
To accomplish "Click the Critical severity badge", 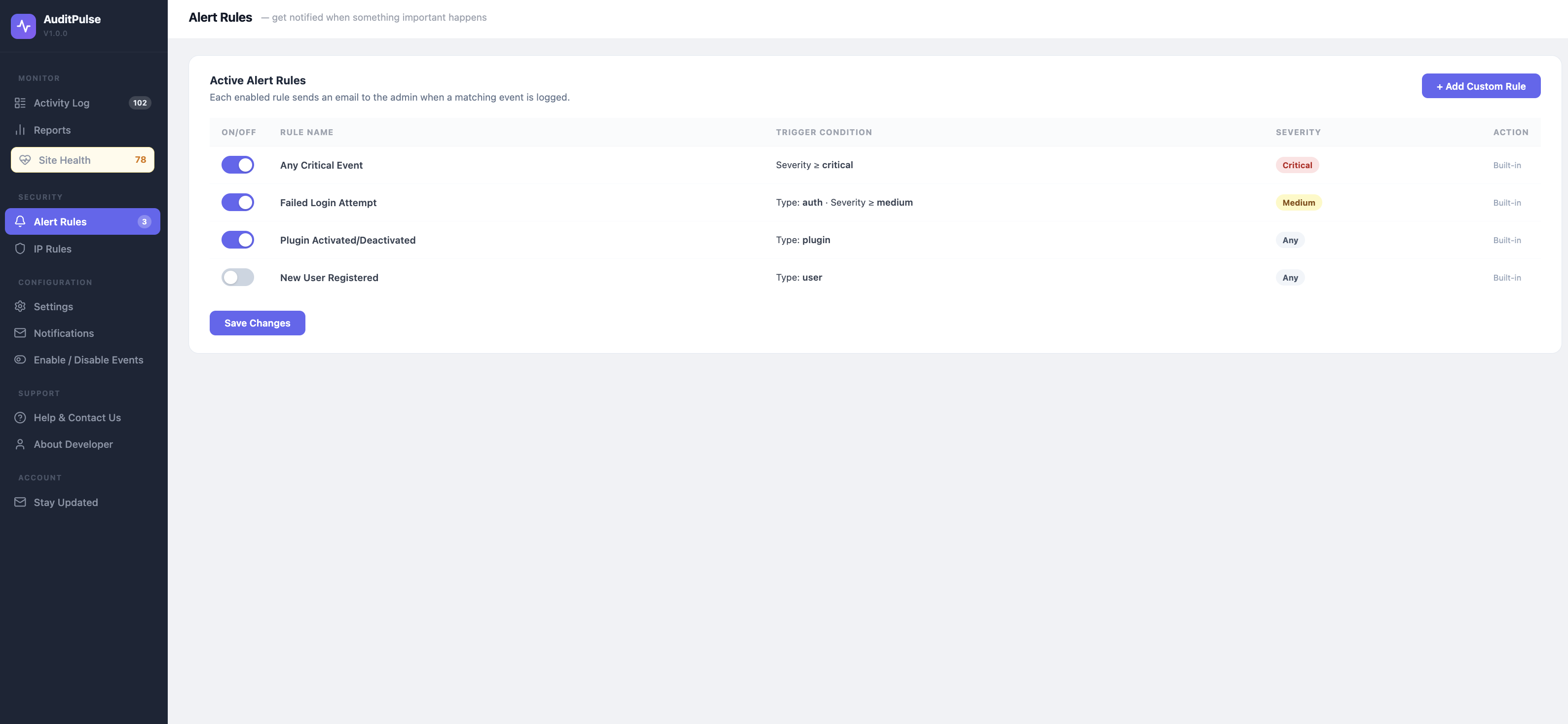I will point(1297,165).
